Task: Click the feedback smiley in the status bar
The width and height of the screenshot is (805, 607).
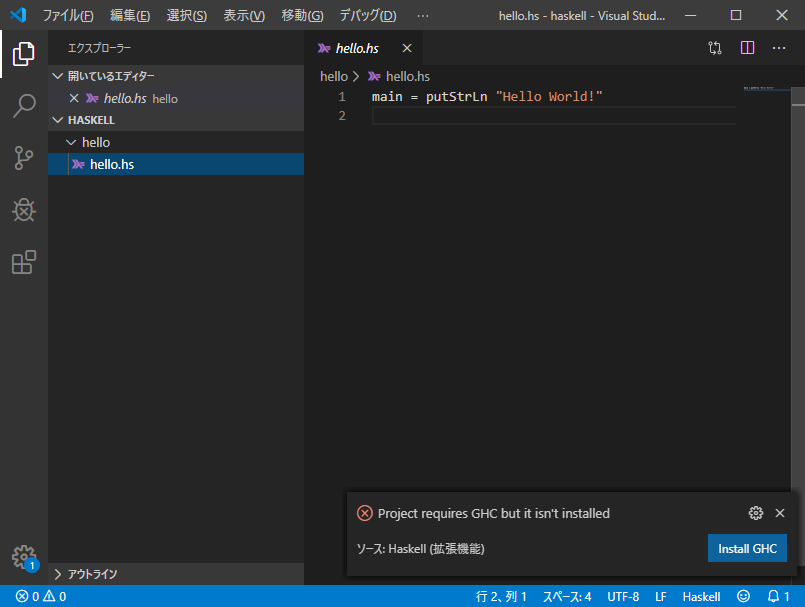Action: (742, 595)
